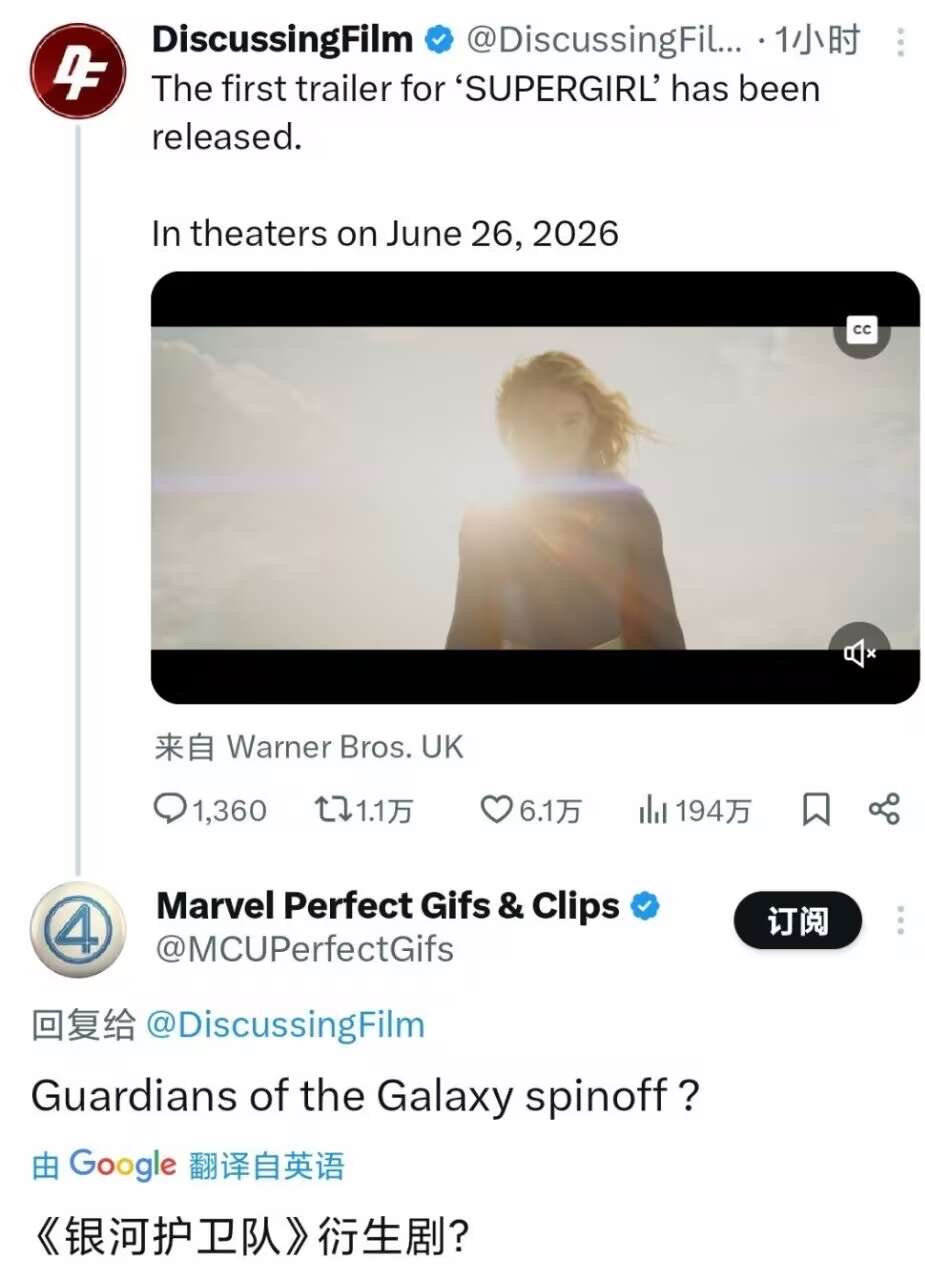Viewport: 925px width, 1280px height.
Task: Open the @DiscussingFilm reply mention link
Action: (x=285, y=1024)
